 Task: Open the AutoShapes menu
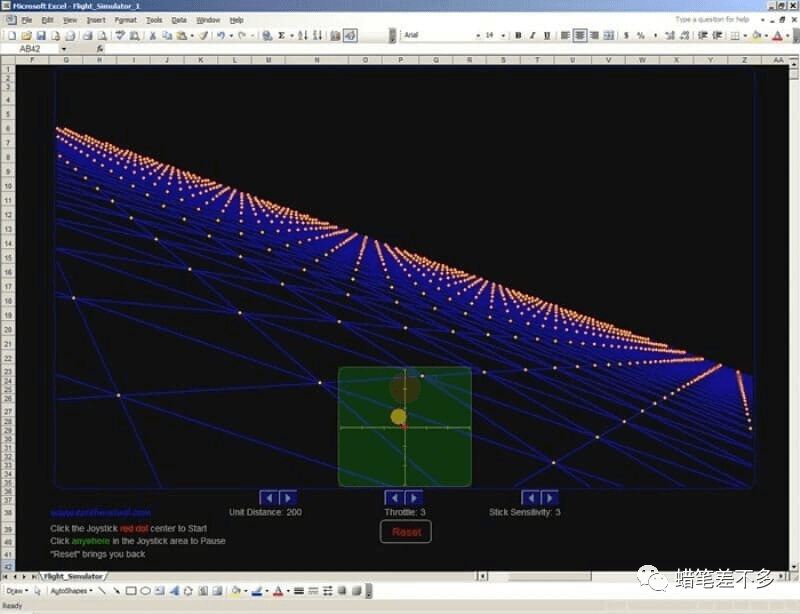click(71, 591)
